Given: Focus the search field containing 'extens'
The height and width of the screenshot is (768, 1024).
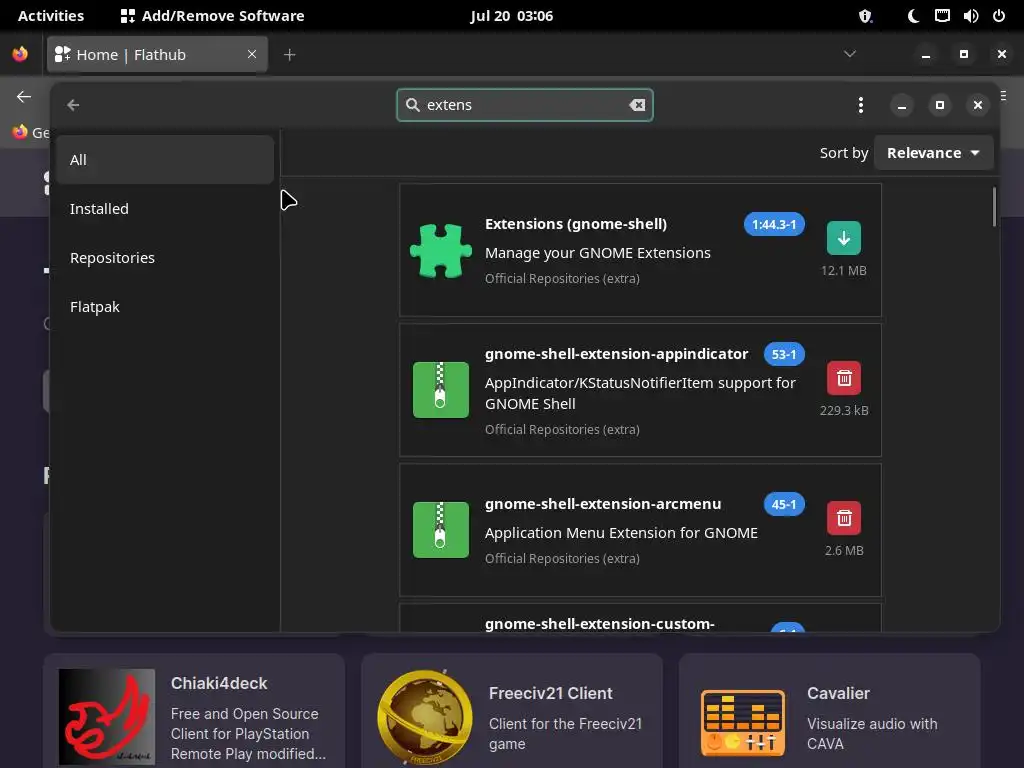Looking at the screenshot, I should pos(524,105).
